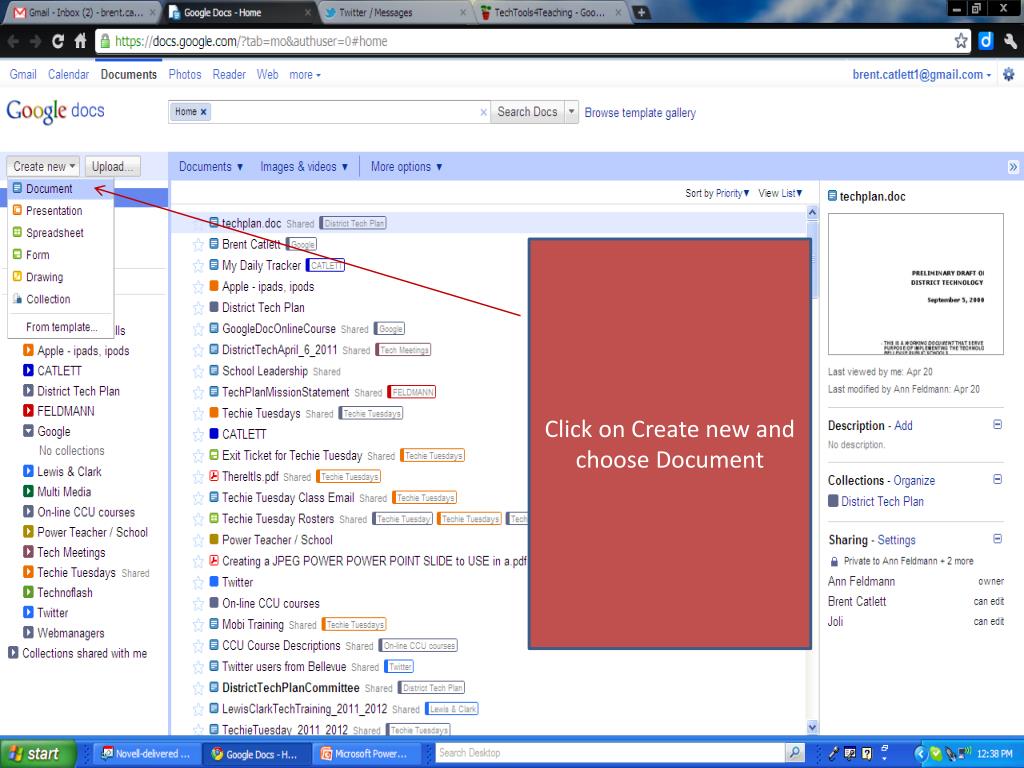The width and height of the screenshot is (1024, 768).
Task: Collapse the details pane with the double-arrow icon
Action: click(1013, 167)
